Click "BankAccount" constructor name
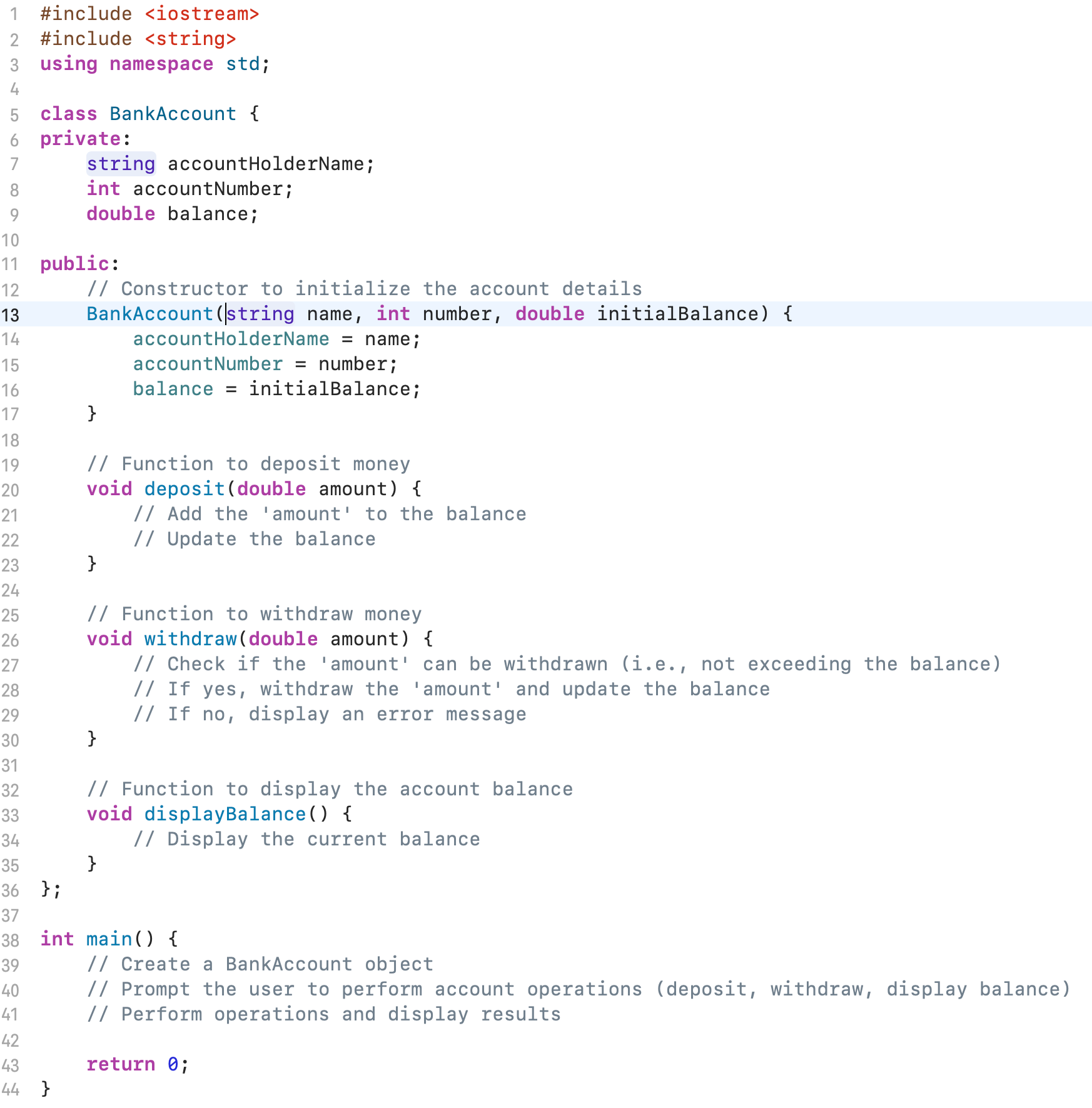1092x1108 pixels. click(150, 314)
